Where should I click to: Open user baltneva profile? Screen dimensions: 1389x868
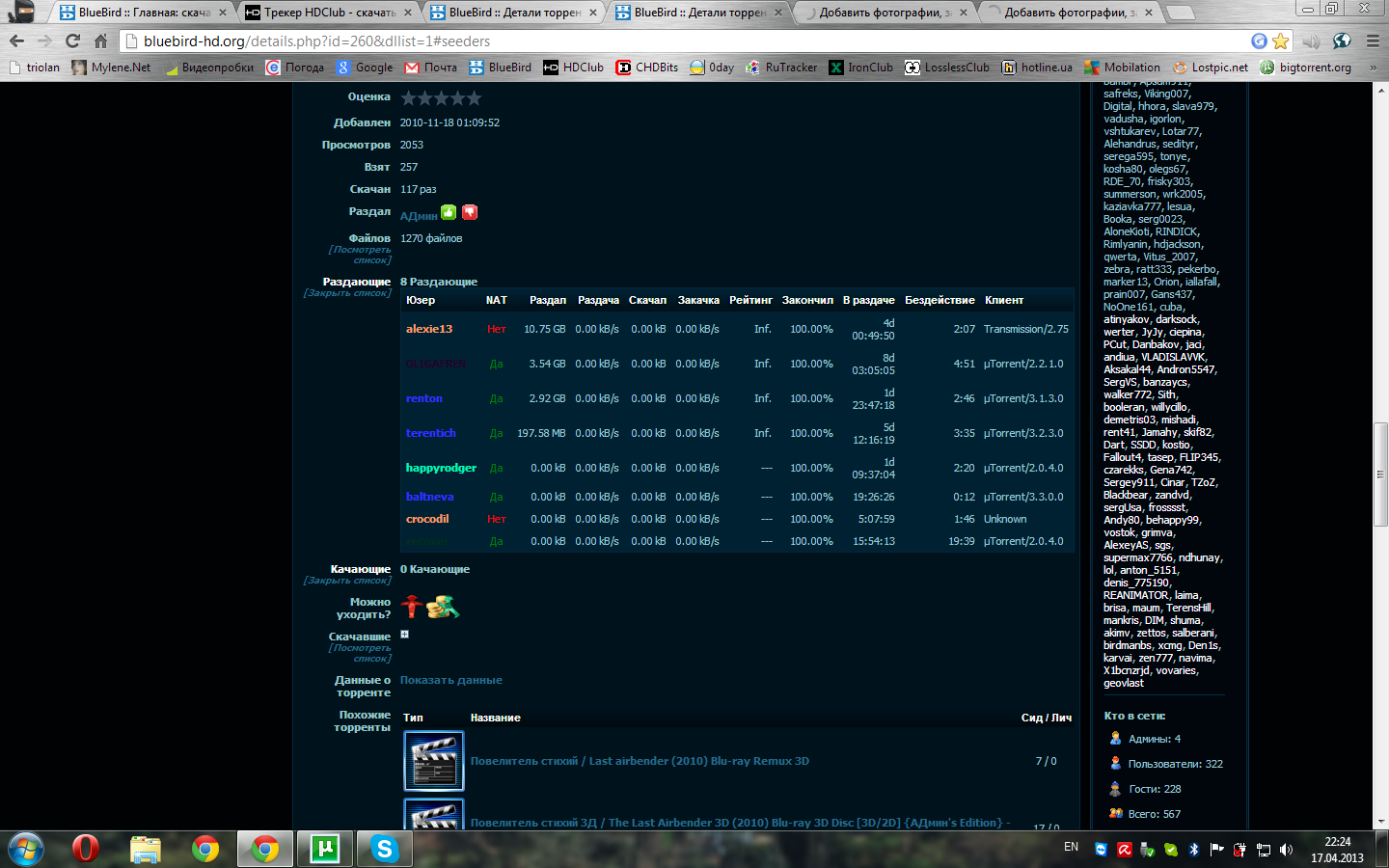[x=430, y=497]
